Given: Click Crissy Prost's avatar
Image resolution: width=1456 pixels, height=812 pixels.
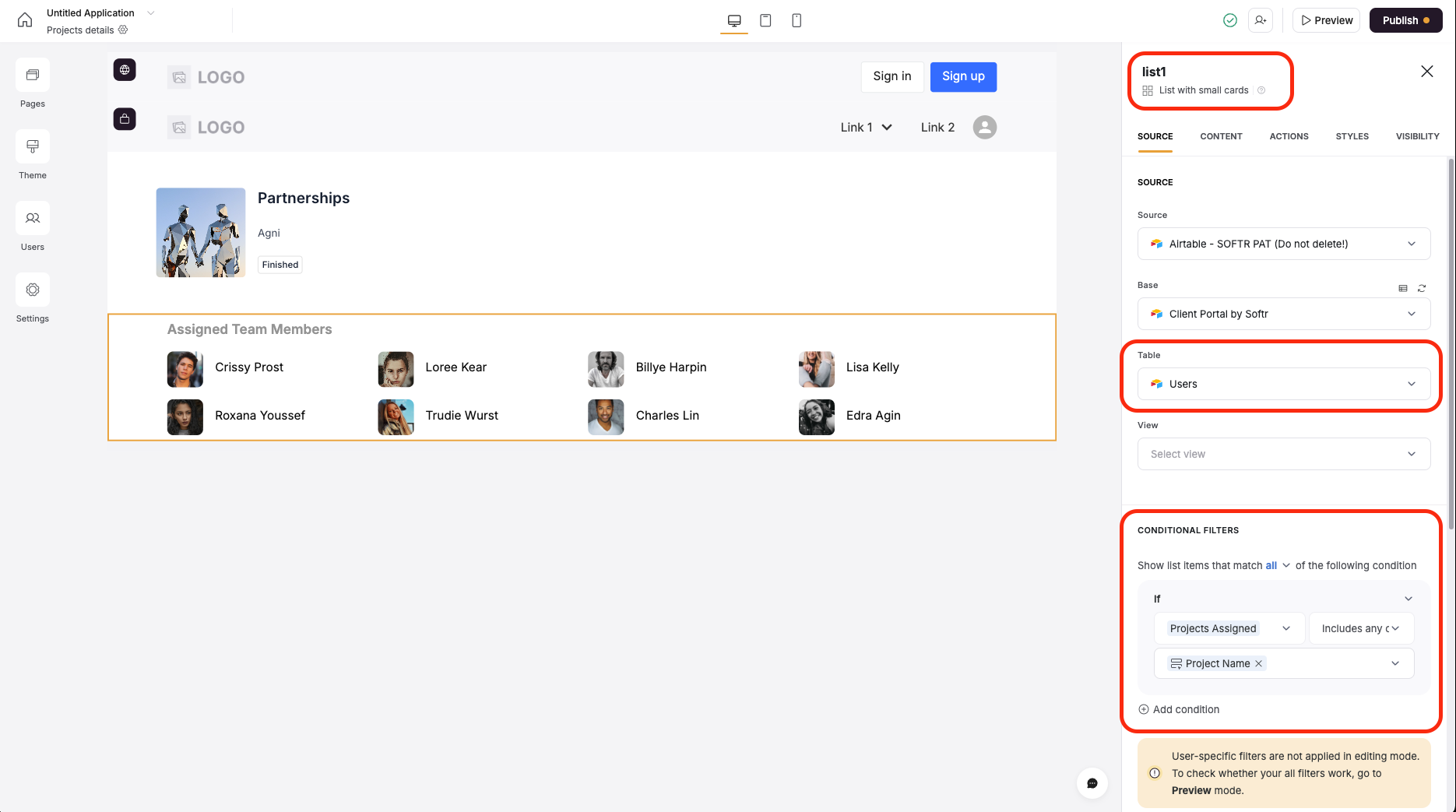Looking at the screenshot, I should (x=185, y=369).
